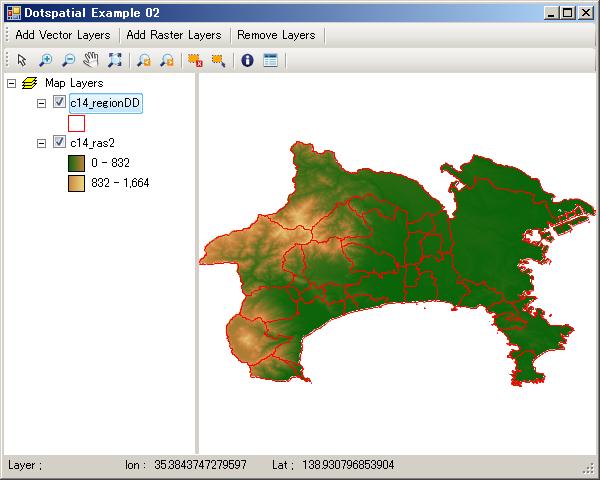Collapse the c14_ras2 layer legend
Image resolution: width=600 pixels, height=480 pixels.
pyautogui.click(x=41, y=143)
